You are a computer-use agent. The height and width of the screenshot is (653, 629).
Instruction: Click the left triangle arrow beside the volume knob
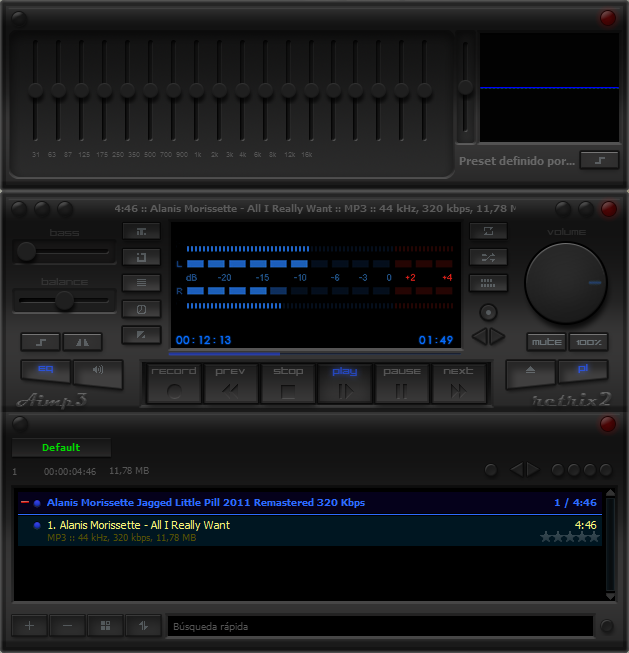coord(479,336)
